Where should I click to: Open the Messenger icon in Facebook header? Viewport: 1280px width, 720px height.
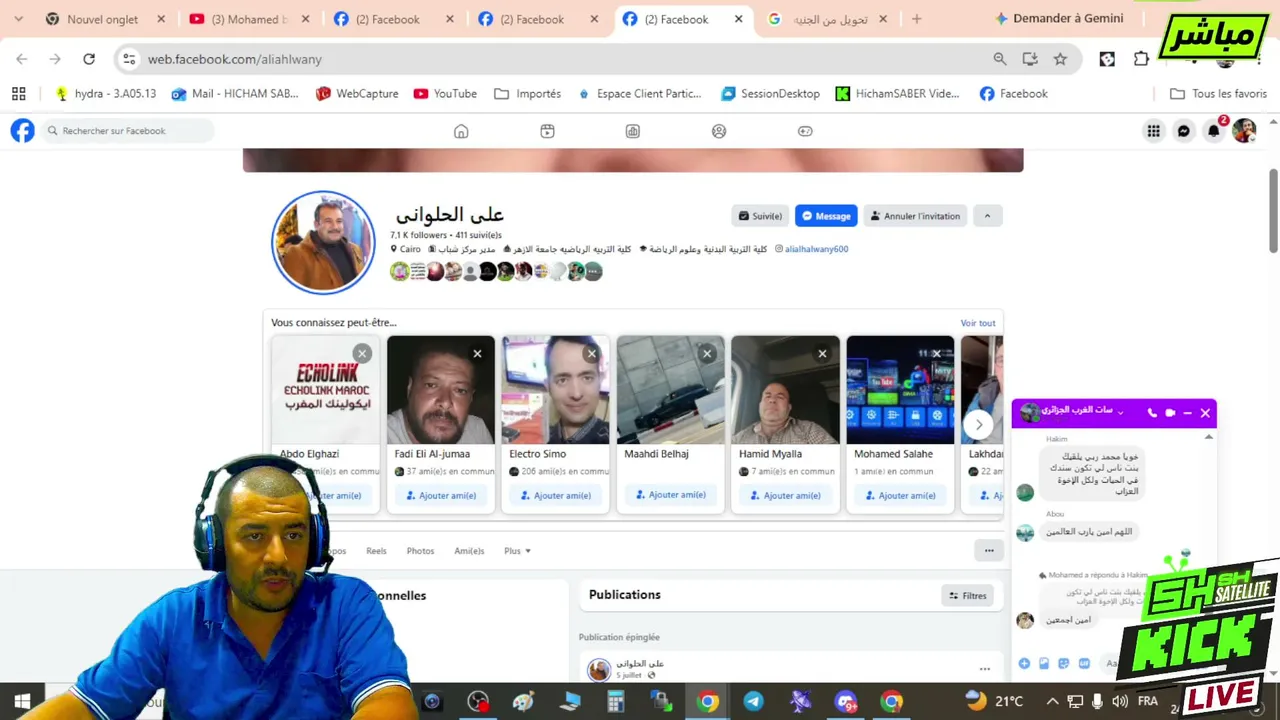point(1184,131)
